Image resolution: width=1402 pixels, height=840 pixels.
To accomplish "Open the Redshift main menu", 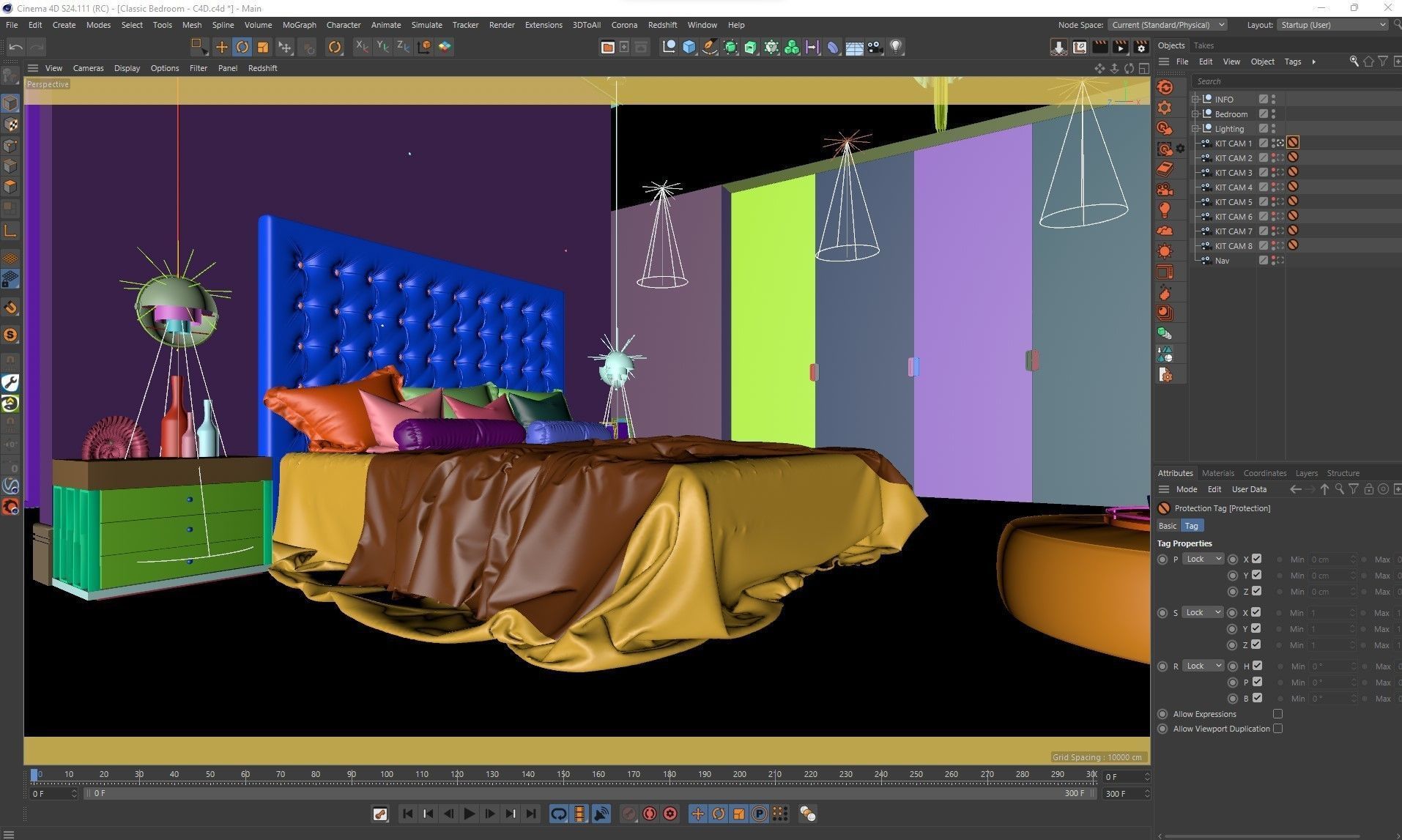I will tap(662, 25).
